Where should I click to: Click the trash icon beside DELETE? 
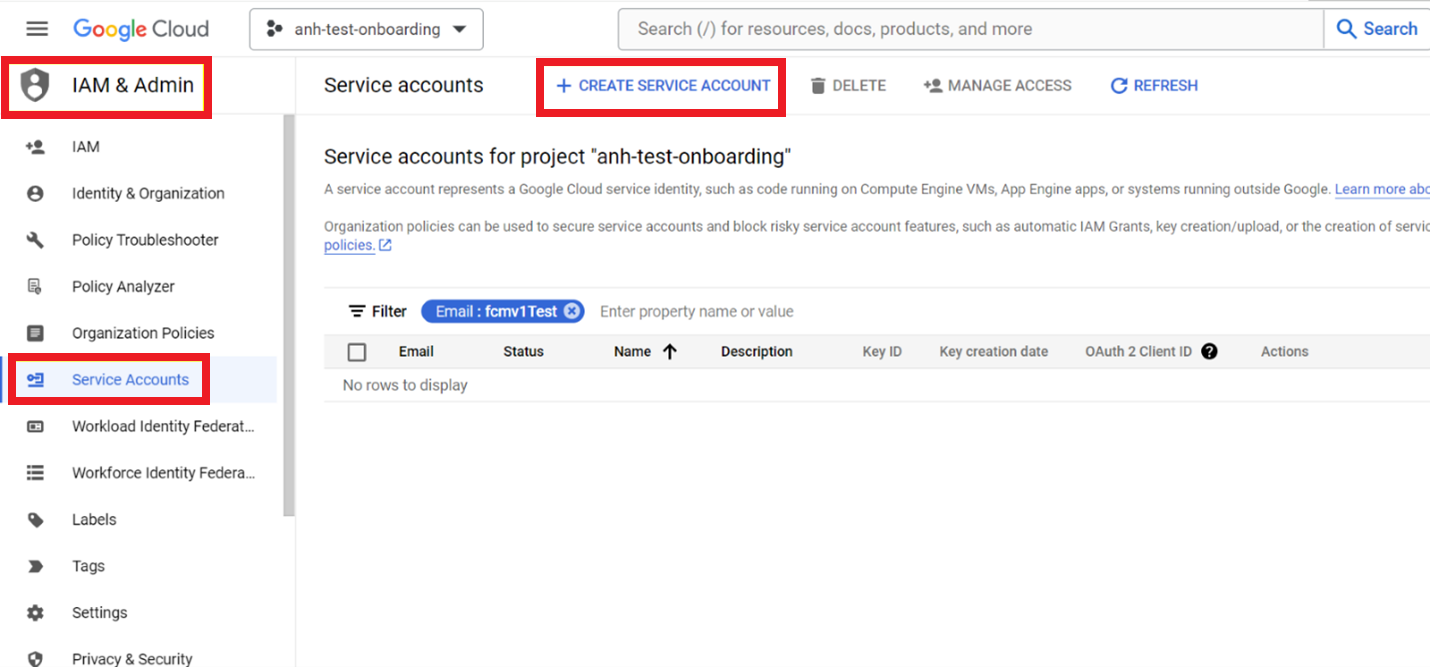pyautogui.click(x=818, y=86)
